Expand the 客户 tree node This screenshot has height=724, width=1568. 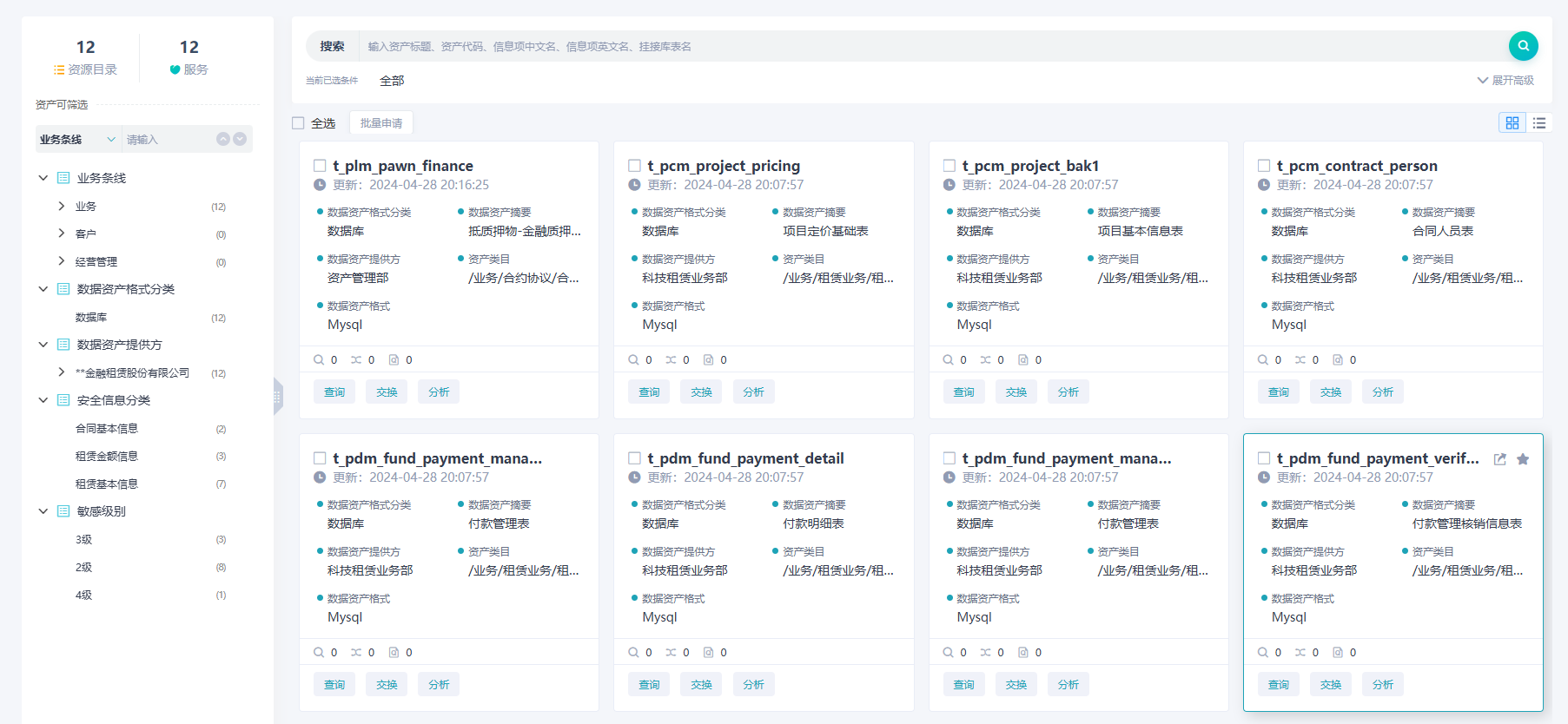[61, 234]
